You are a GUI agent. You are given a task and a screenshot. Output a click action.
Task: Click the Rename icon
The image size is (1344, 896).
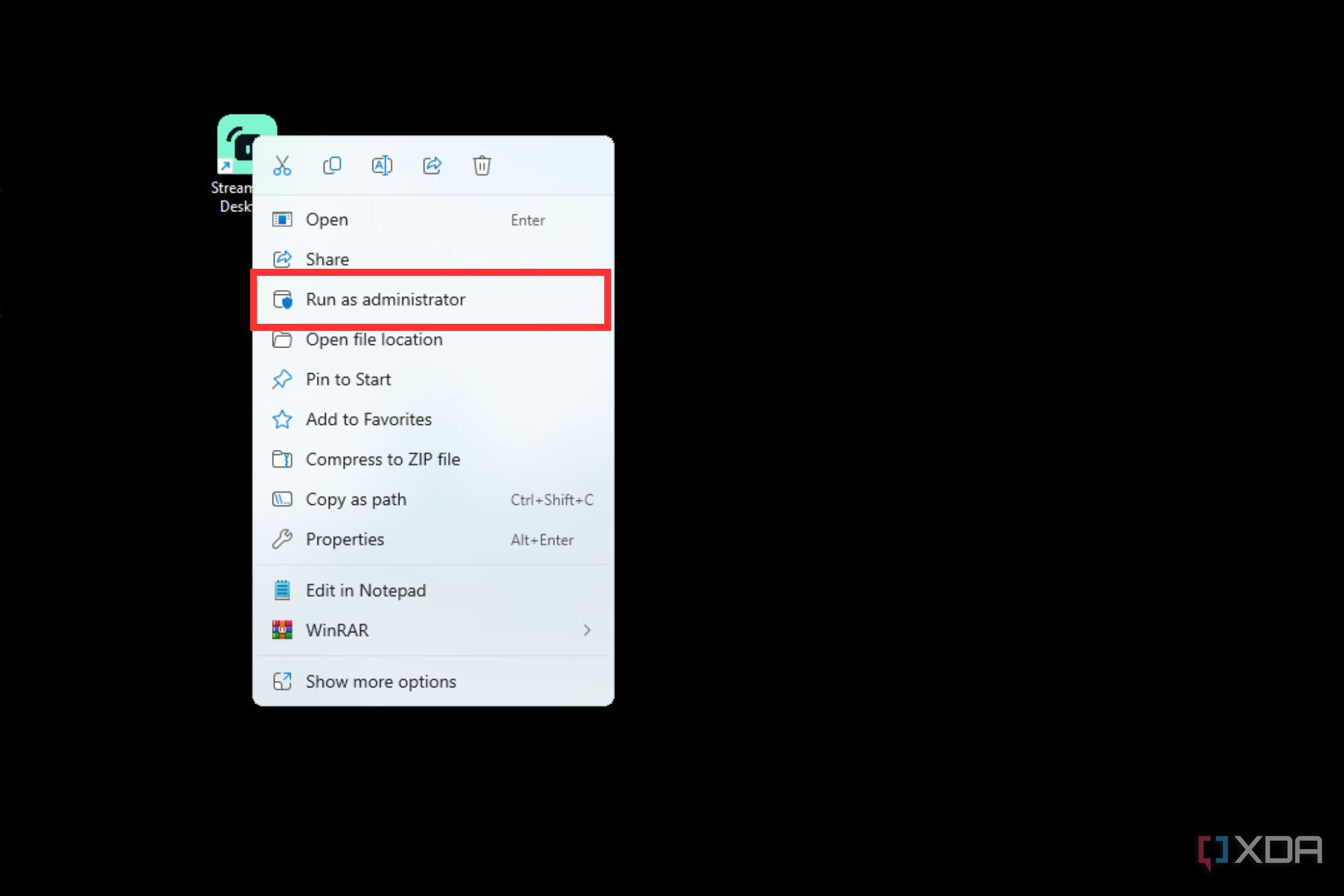pos(382,165)
